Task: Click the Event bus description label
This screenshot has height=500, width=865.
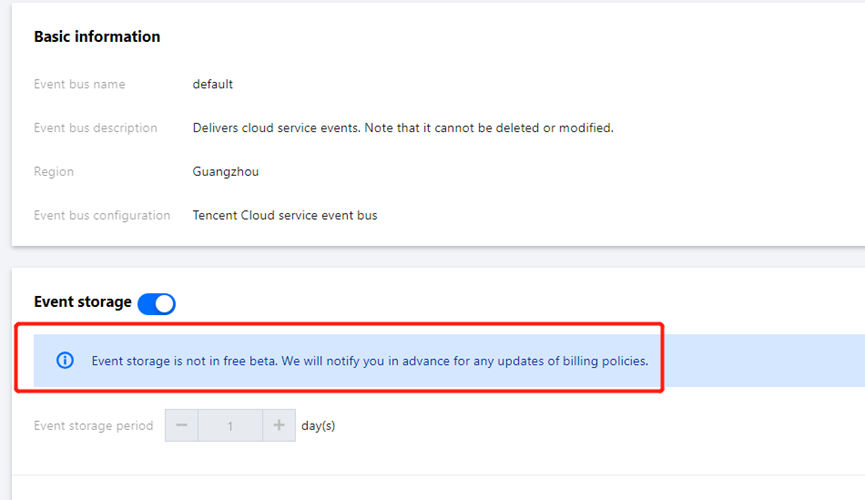Action: point(95,128)
